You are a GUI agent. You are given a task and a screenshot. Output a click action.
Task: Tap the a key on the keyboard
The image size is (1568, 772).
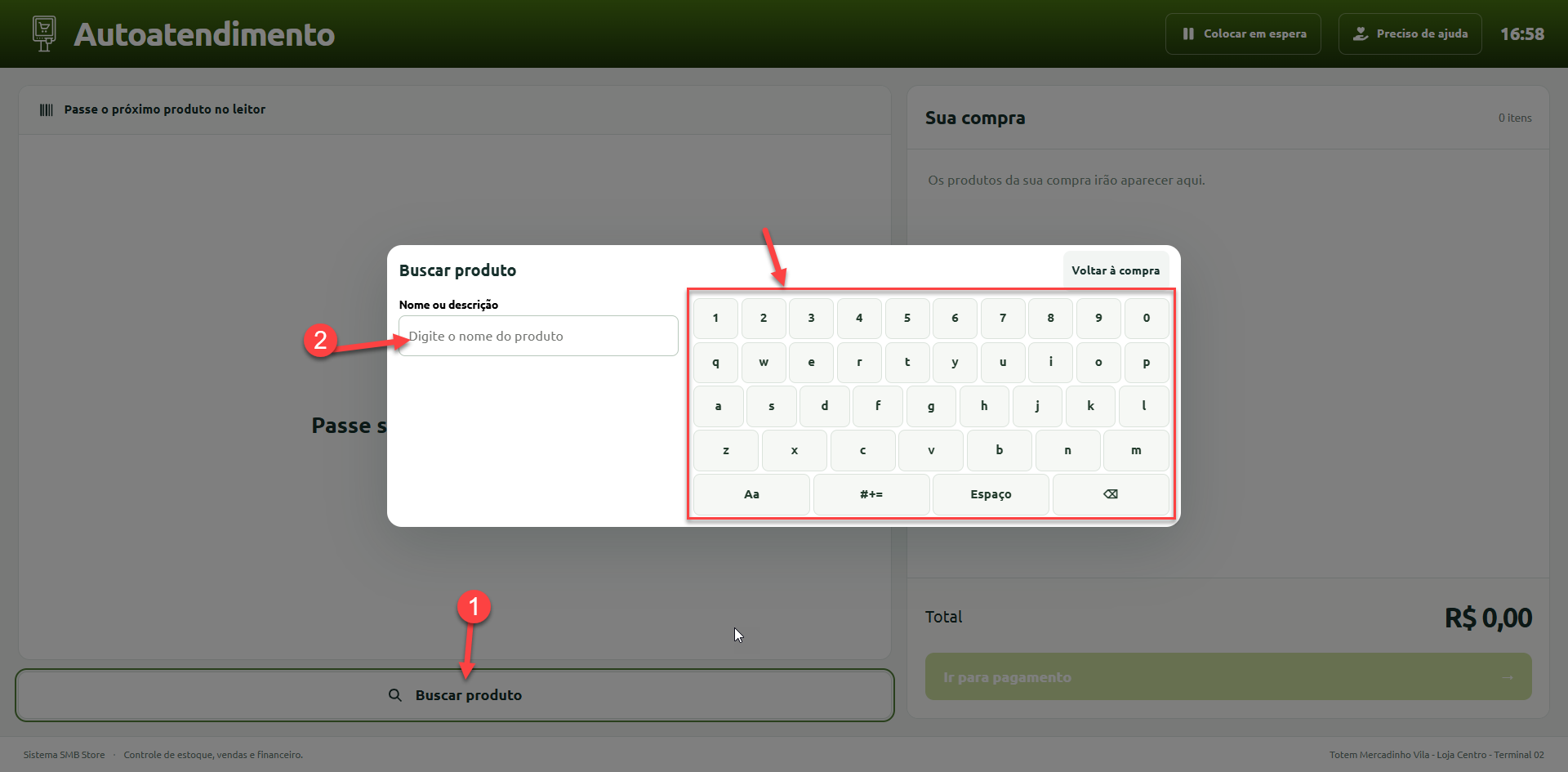pyautogui.click(x=719, y=406)
